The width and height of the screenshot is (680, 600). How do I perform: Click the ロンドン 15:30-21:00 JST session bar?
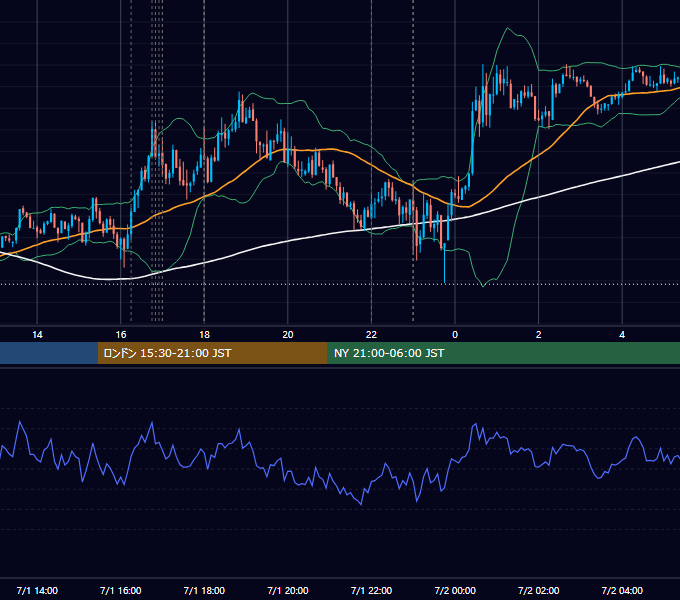tap(212, 353)
